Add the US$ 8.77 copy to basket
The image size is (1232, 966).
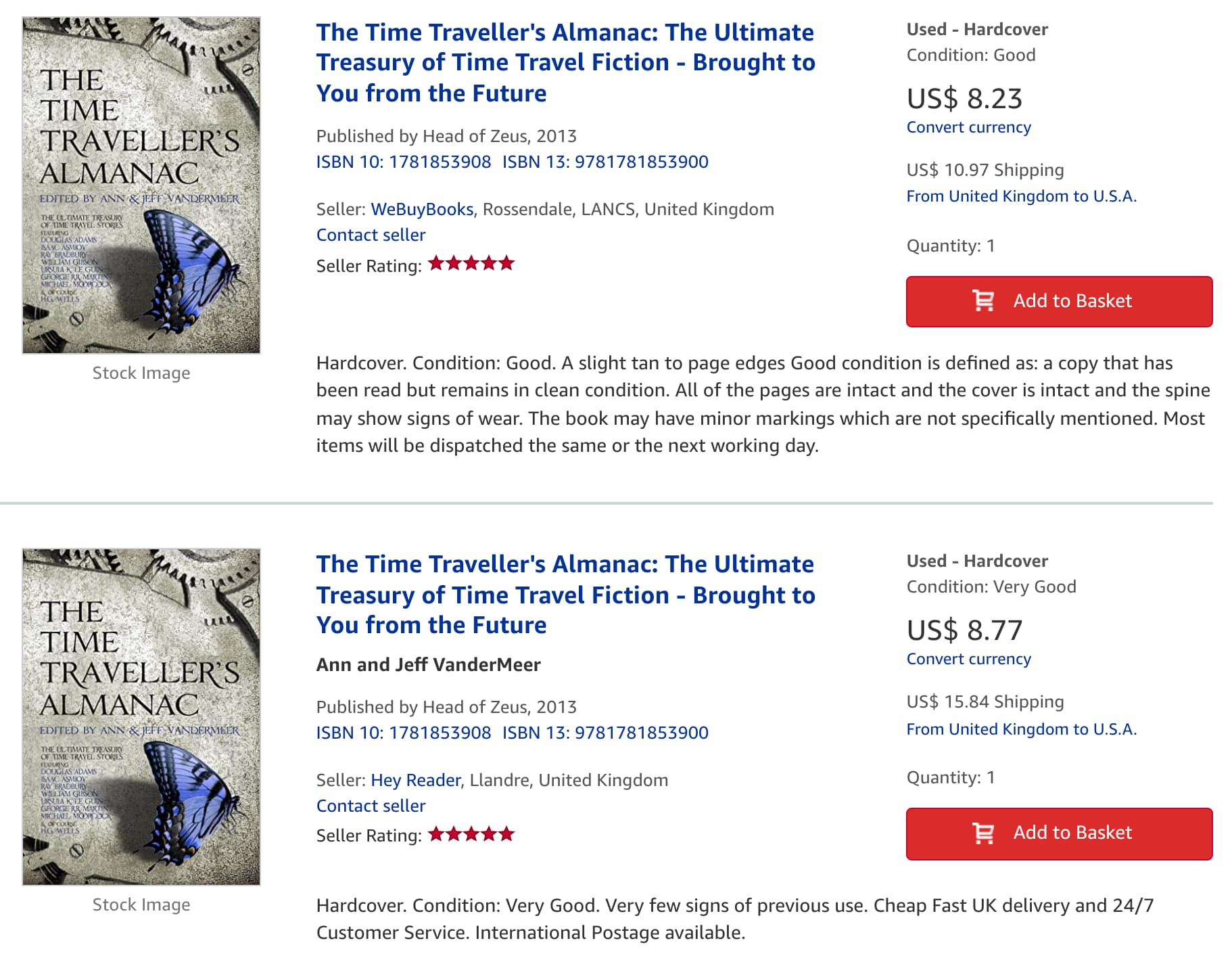1059,834
